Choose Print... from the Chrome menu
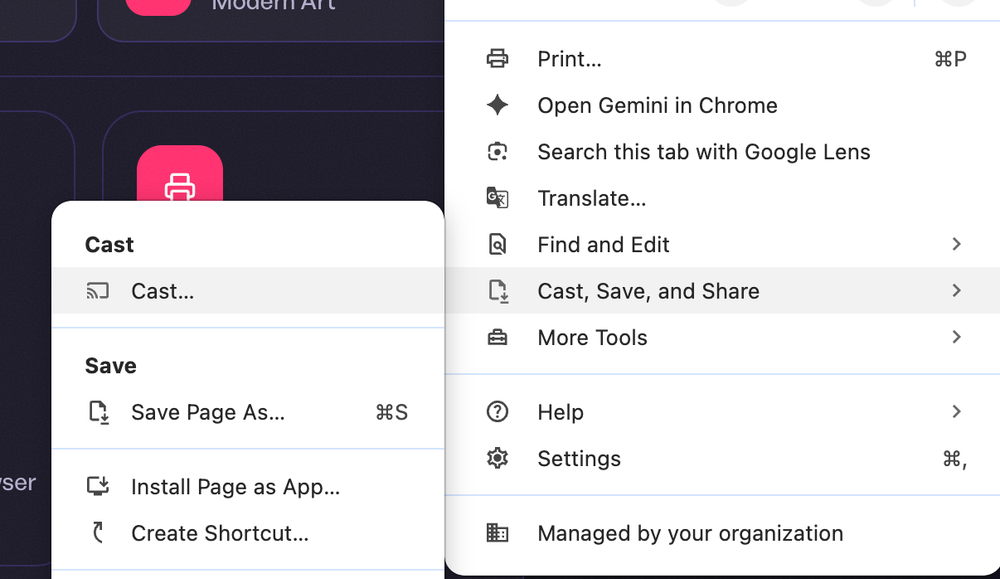This screenshot has height=579, width=1000. [723, 59]
